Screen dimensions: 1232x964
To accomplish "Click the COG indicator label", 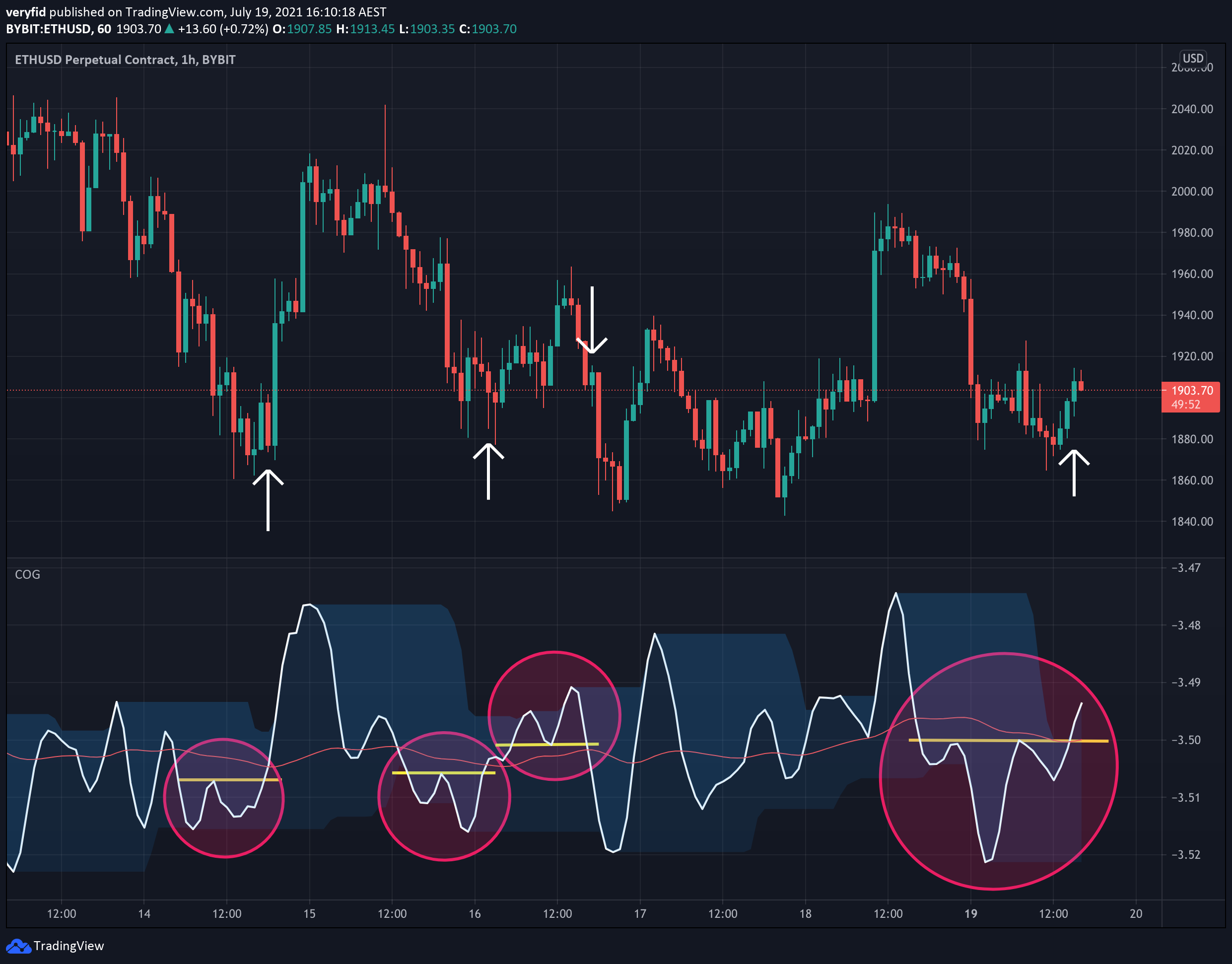I will (27, 574).
